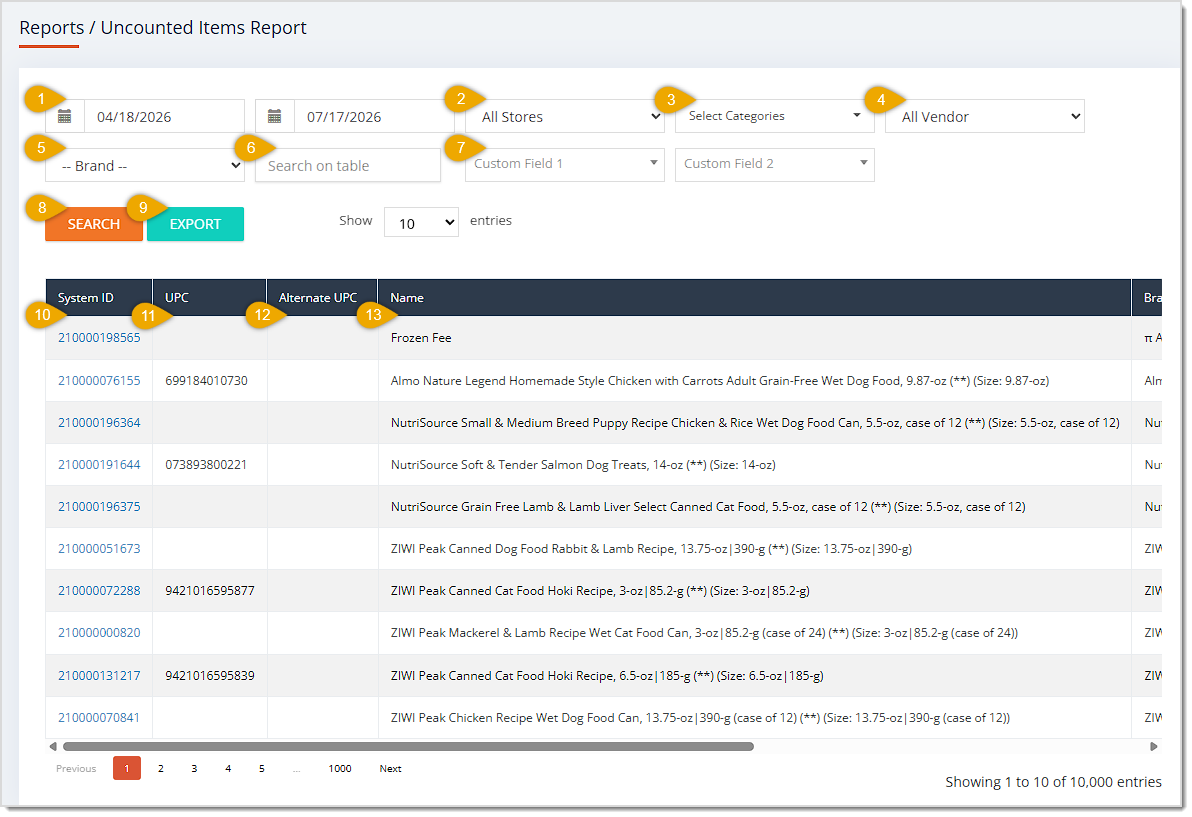Sort by UPC column header
The image size is (1192, 817).
point(210,297)
